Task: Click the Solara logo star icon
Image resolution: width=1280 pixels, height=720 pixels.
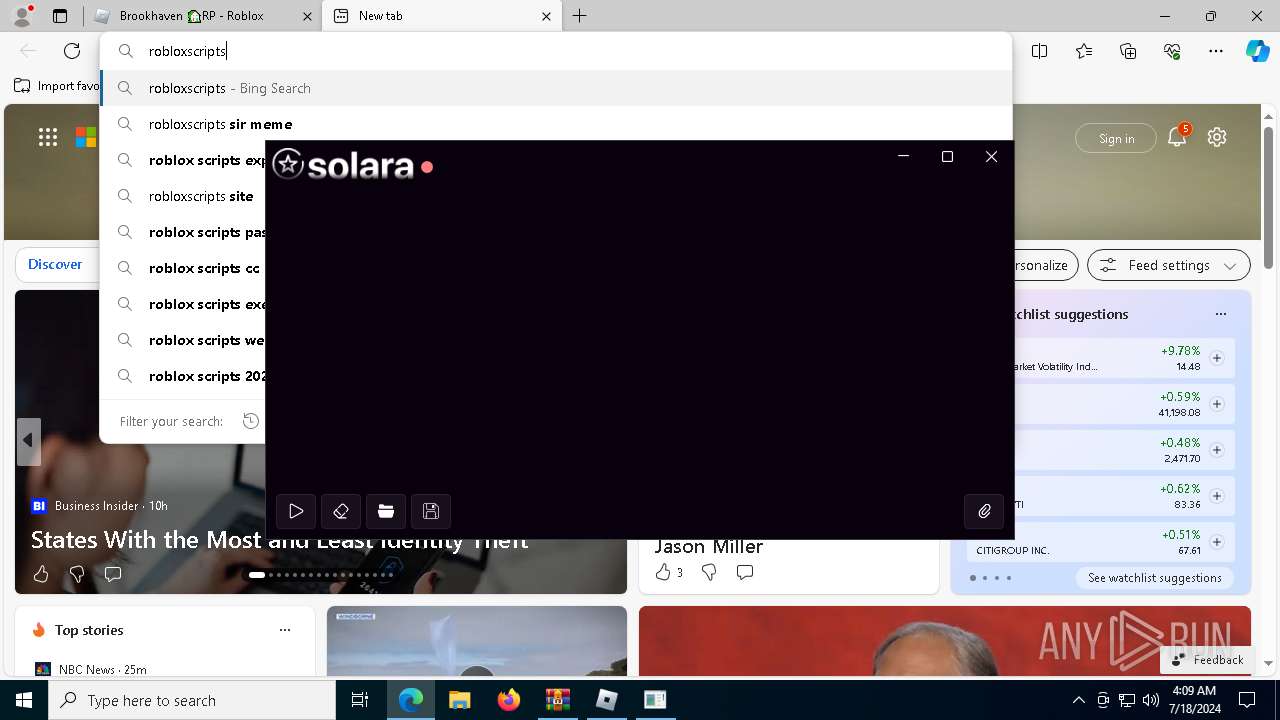Action: click(288, 164)
